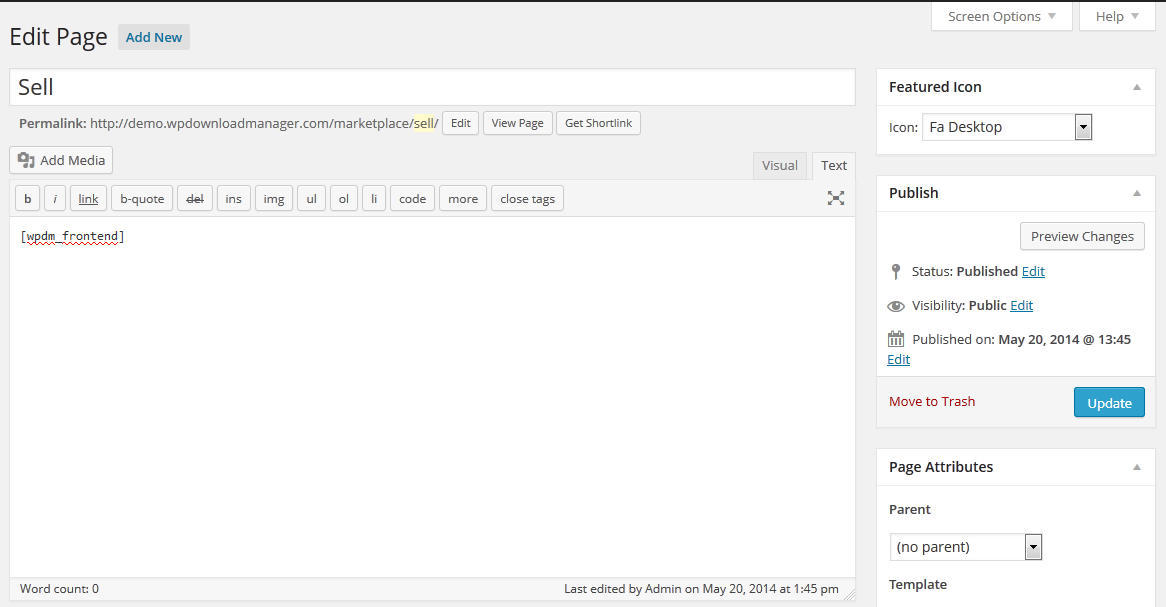This screenshot has width=1166, height=607.
Task: Open the Screen Options panel
Action: click(1001, 16)
